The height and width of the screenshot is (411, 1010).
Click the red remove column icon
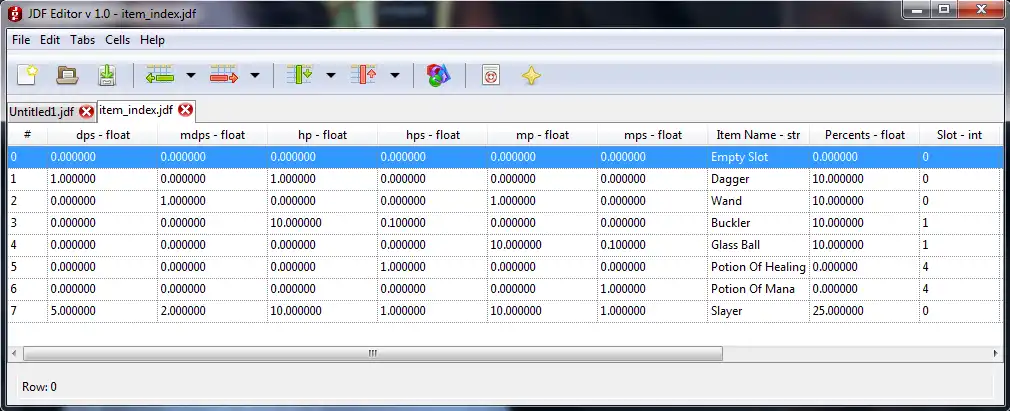click(x=363, y=75)
